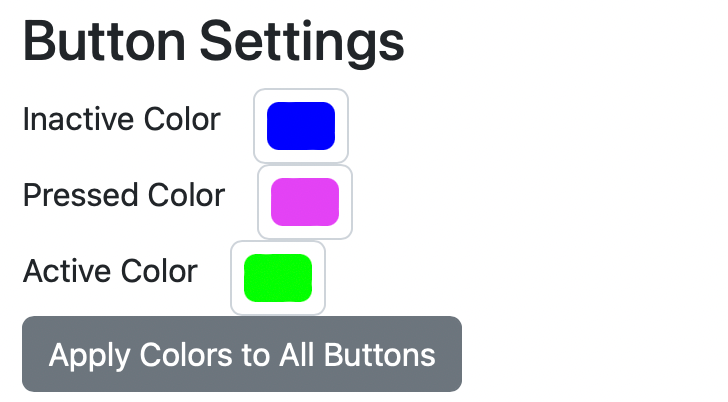Click the Active Color label text

[110, 271]
